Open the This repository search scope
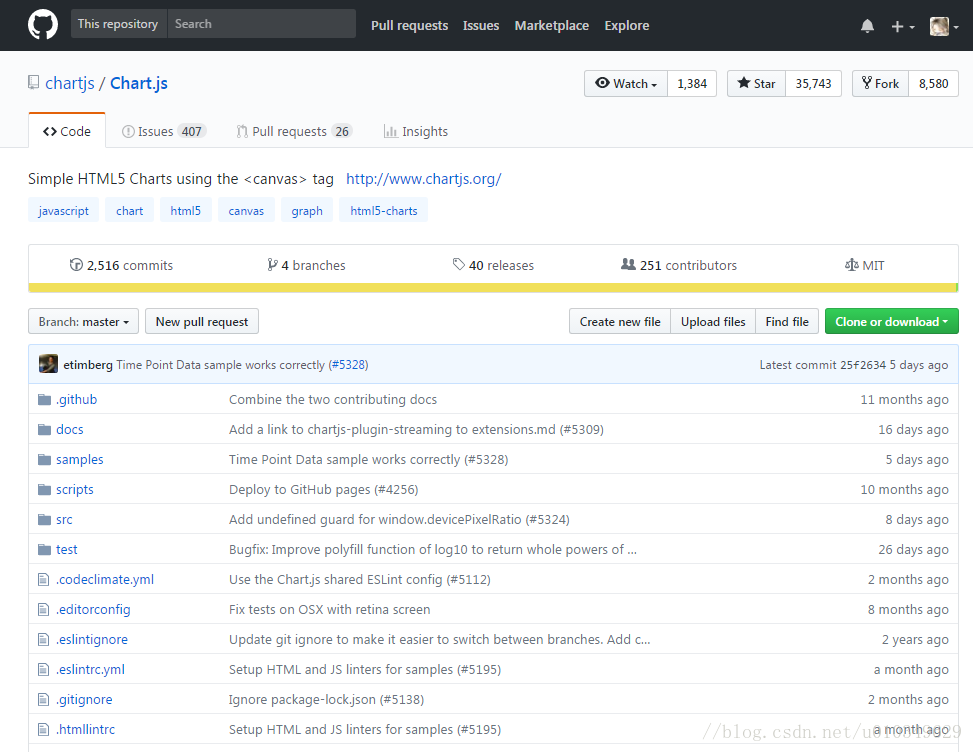The height and width of the screenshot is (752, 973). (119, 24)
